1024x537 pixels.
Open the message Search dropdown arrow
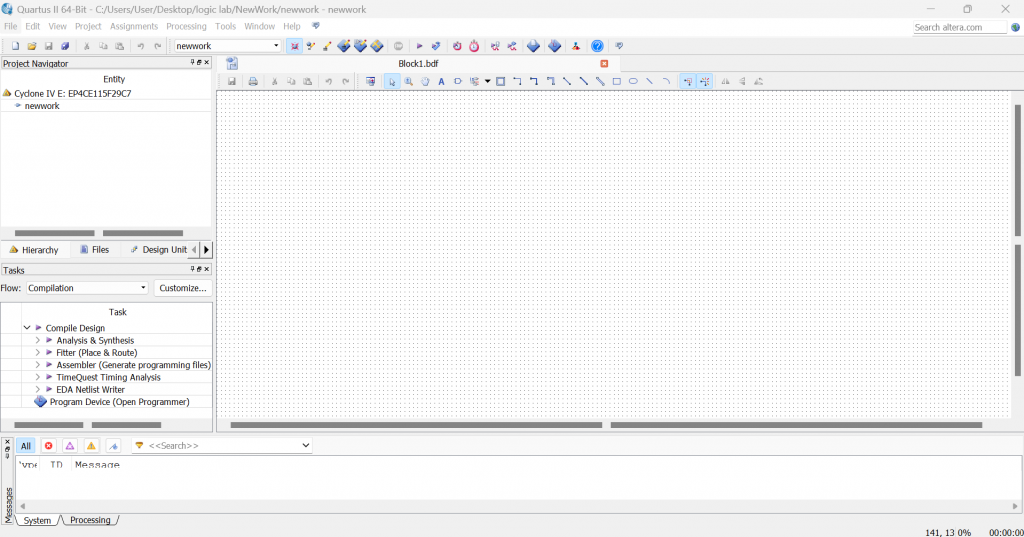(x=306, y=446)
